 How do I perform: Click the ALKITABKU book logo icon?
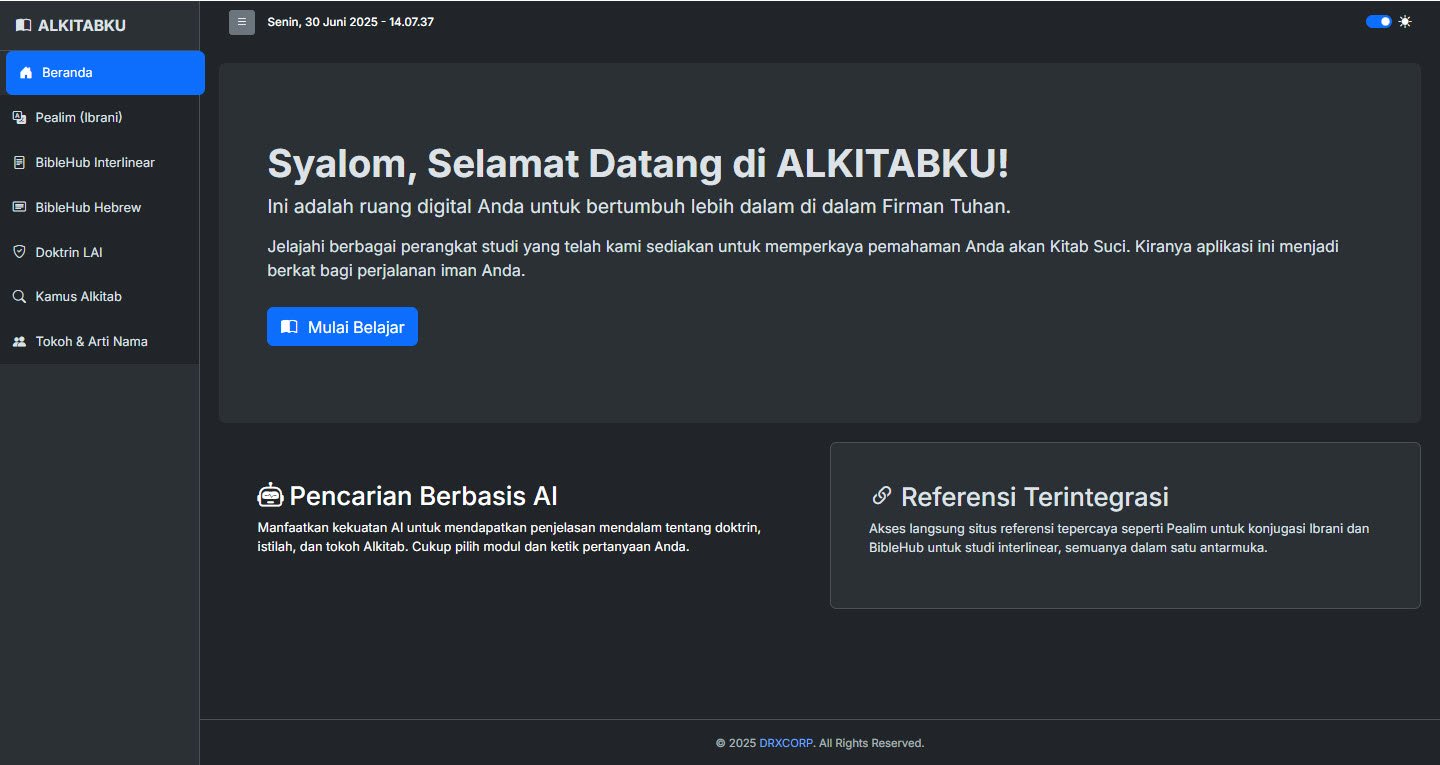[24, 25]
